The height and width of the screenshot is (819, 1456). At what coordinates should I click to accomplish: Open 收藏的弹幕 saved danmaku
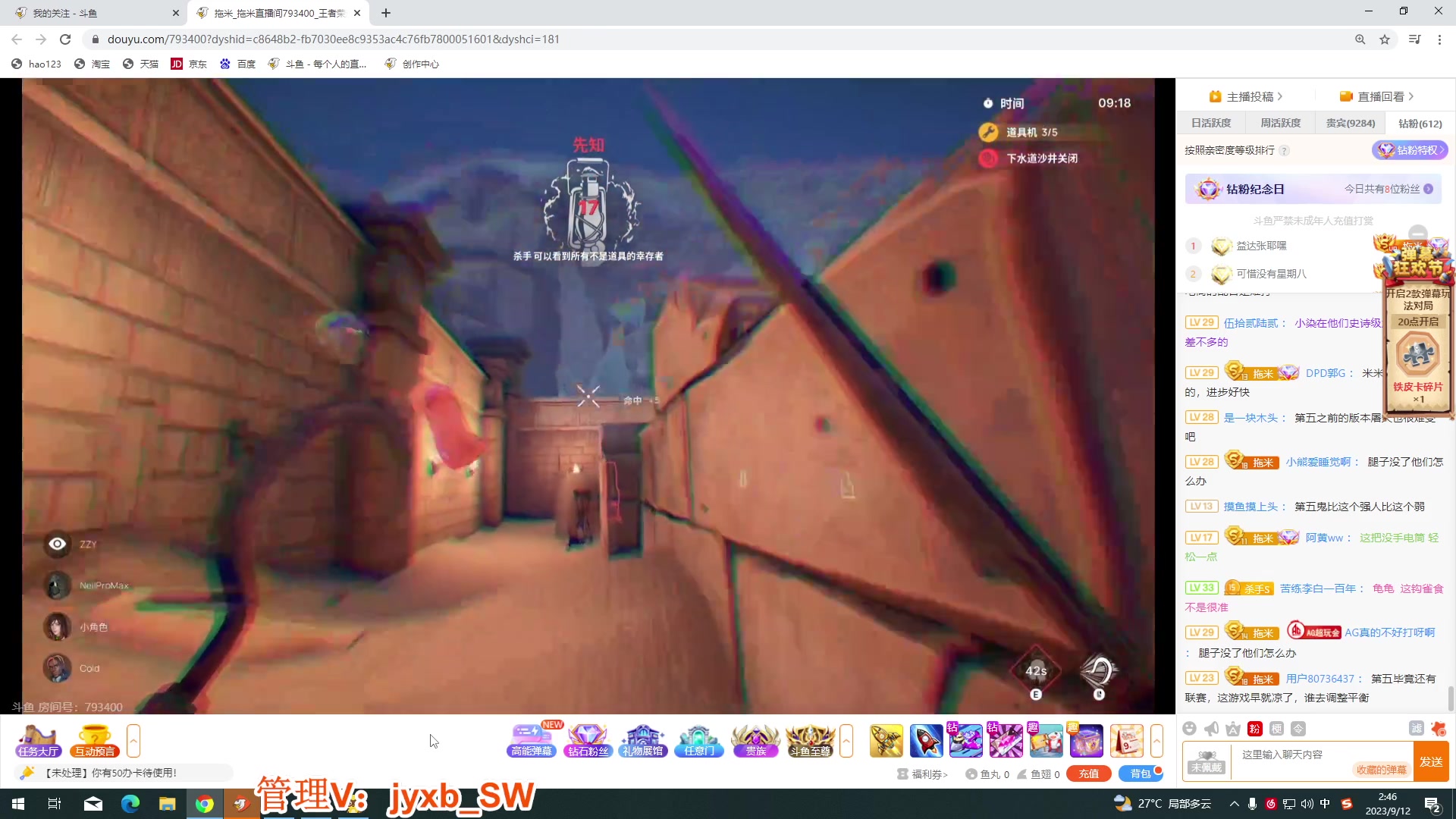point(1381,770)
